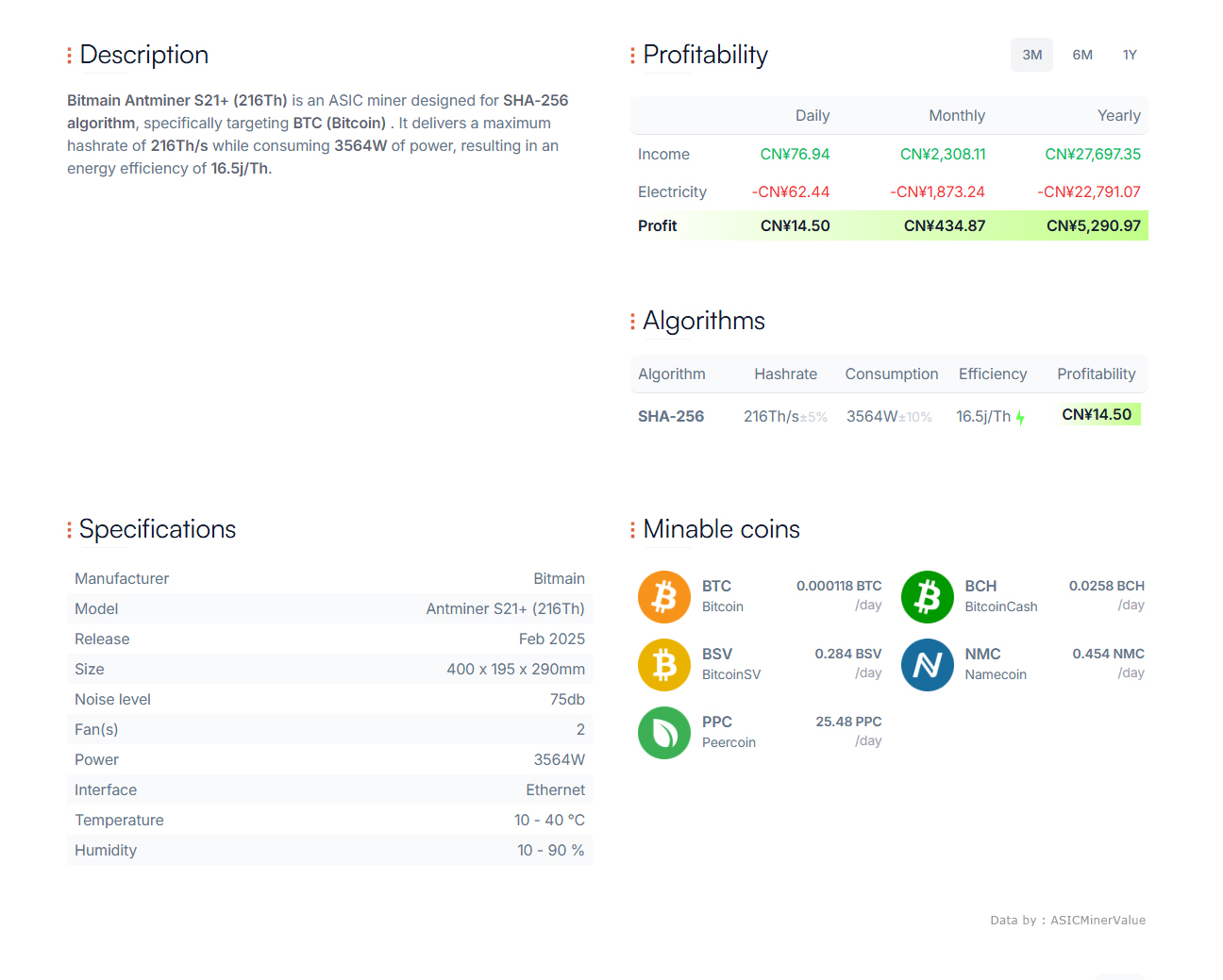Click the 216Th/s hashrate value in Algorithms row

coord(771,416)
